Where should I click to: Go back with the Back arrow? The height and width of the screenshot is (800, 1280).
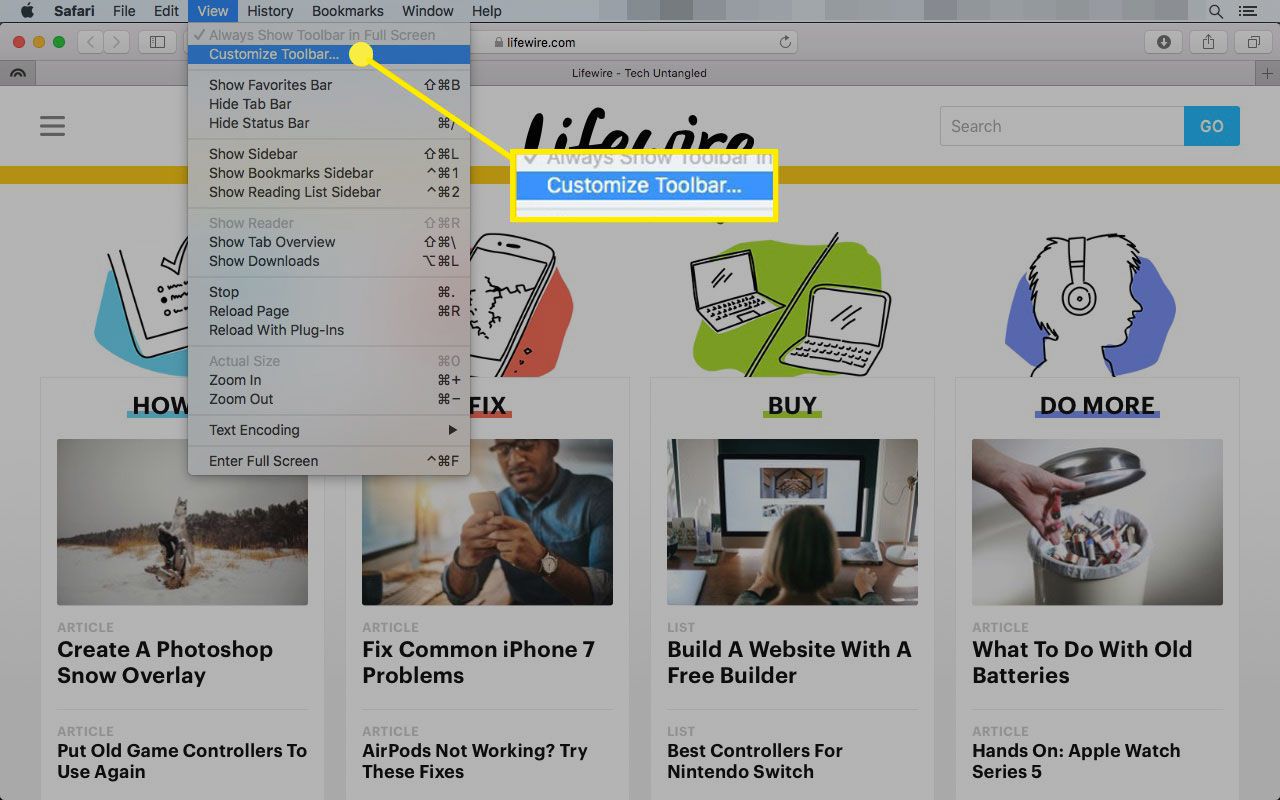(91, 42)
